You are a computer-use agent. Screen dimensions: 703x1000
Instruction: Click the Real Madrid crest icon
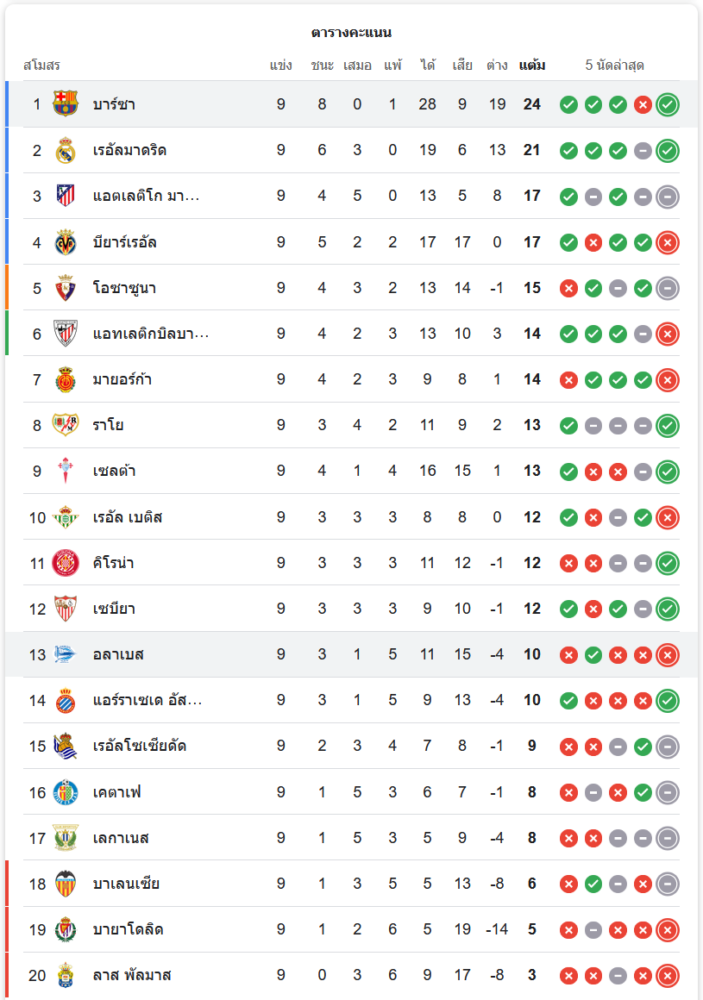coord(66,150)
